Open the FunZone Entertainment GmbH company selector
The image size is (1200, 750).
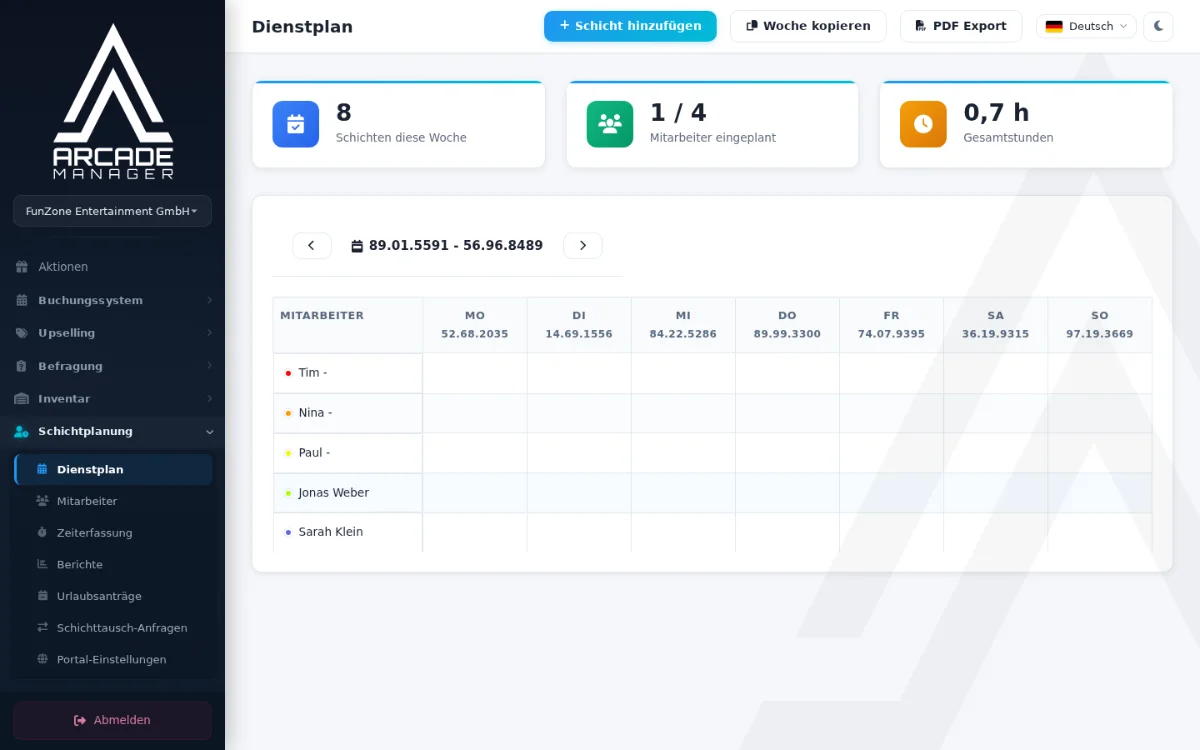(x=112, y=211)
